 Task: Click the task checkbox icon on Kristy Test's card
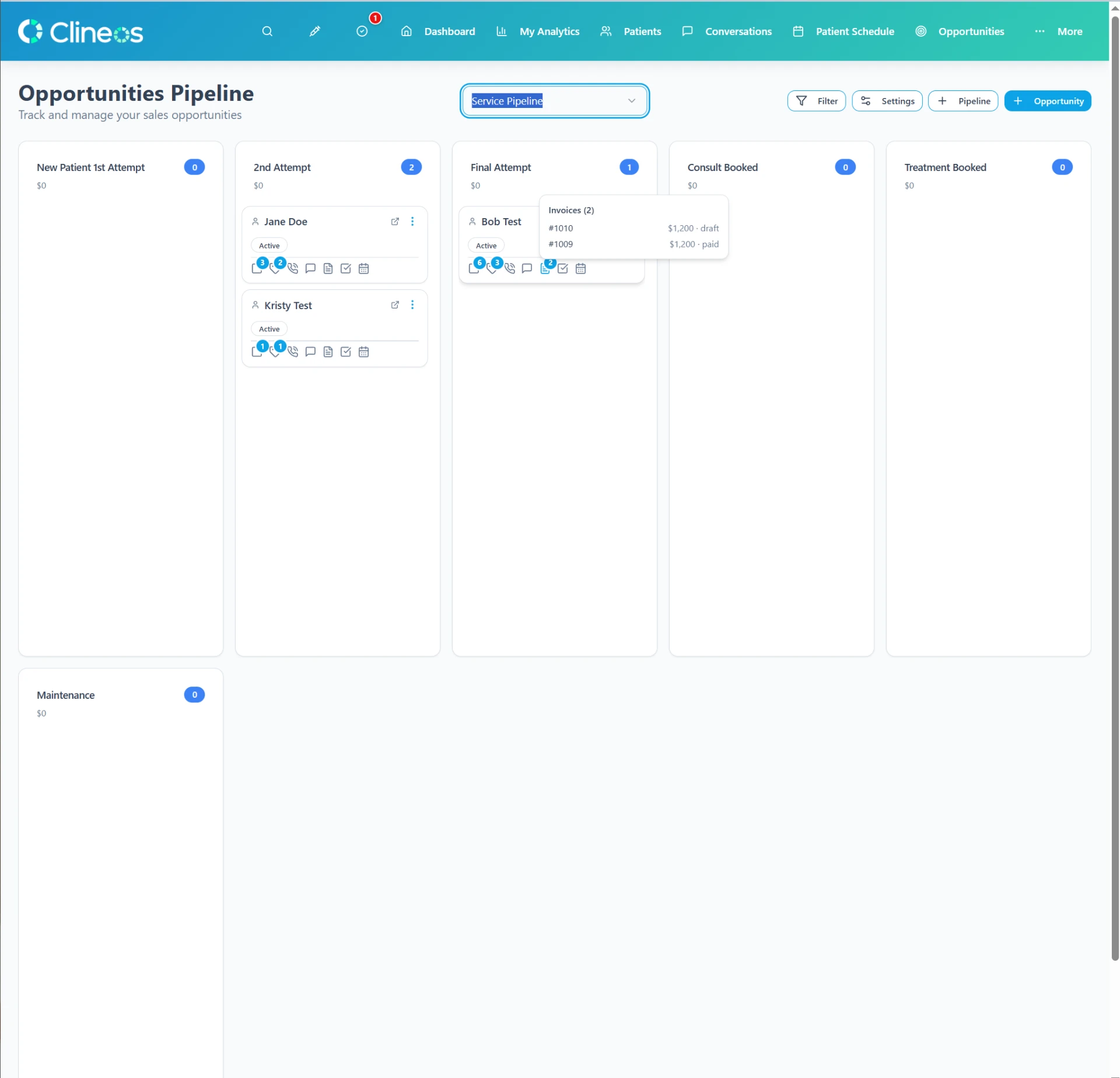pos(346,352)
